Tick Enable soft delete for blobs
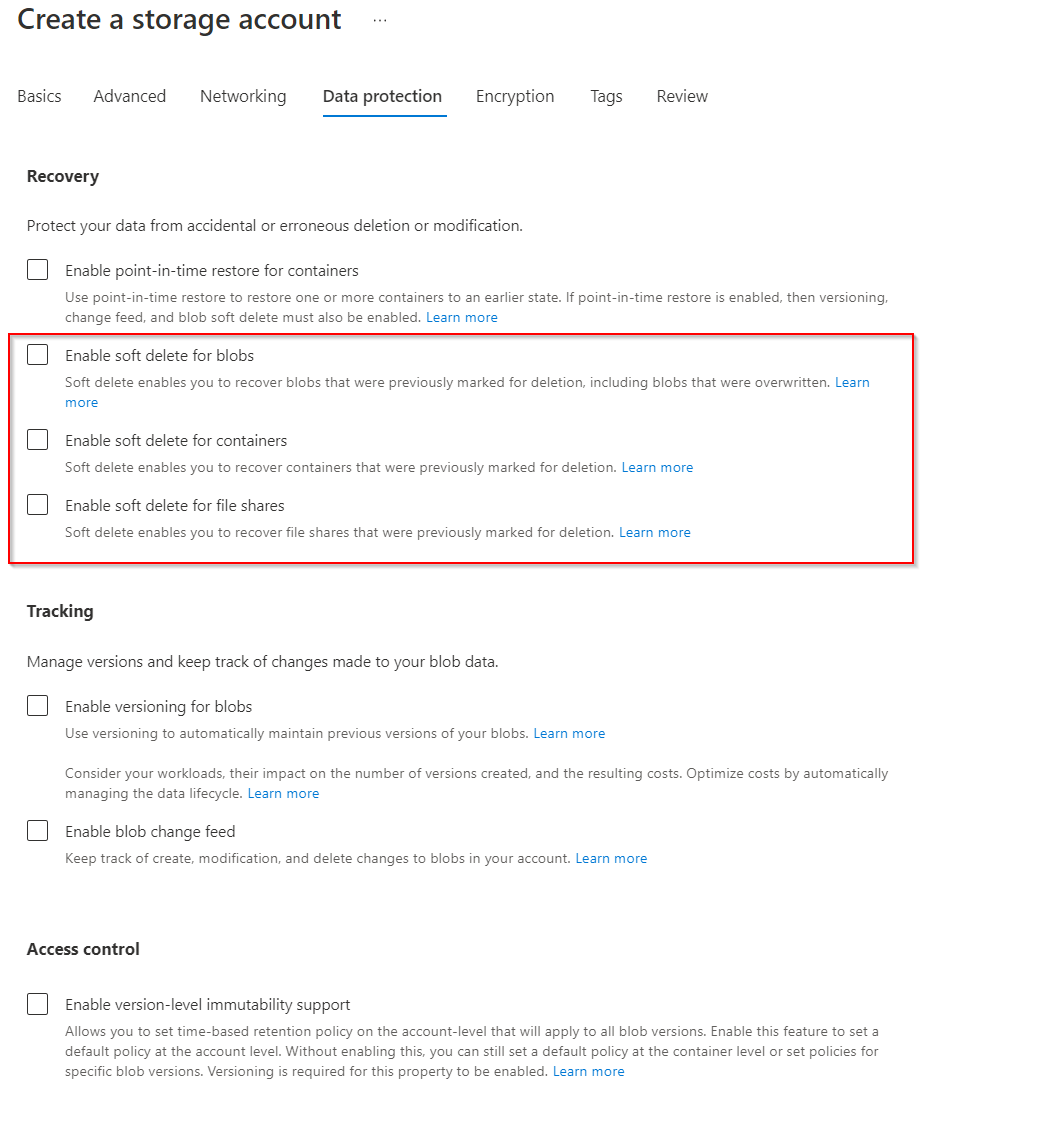Screen dimensions: 1046x1122 (38, 355)
